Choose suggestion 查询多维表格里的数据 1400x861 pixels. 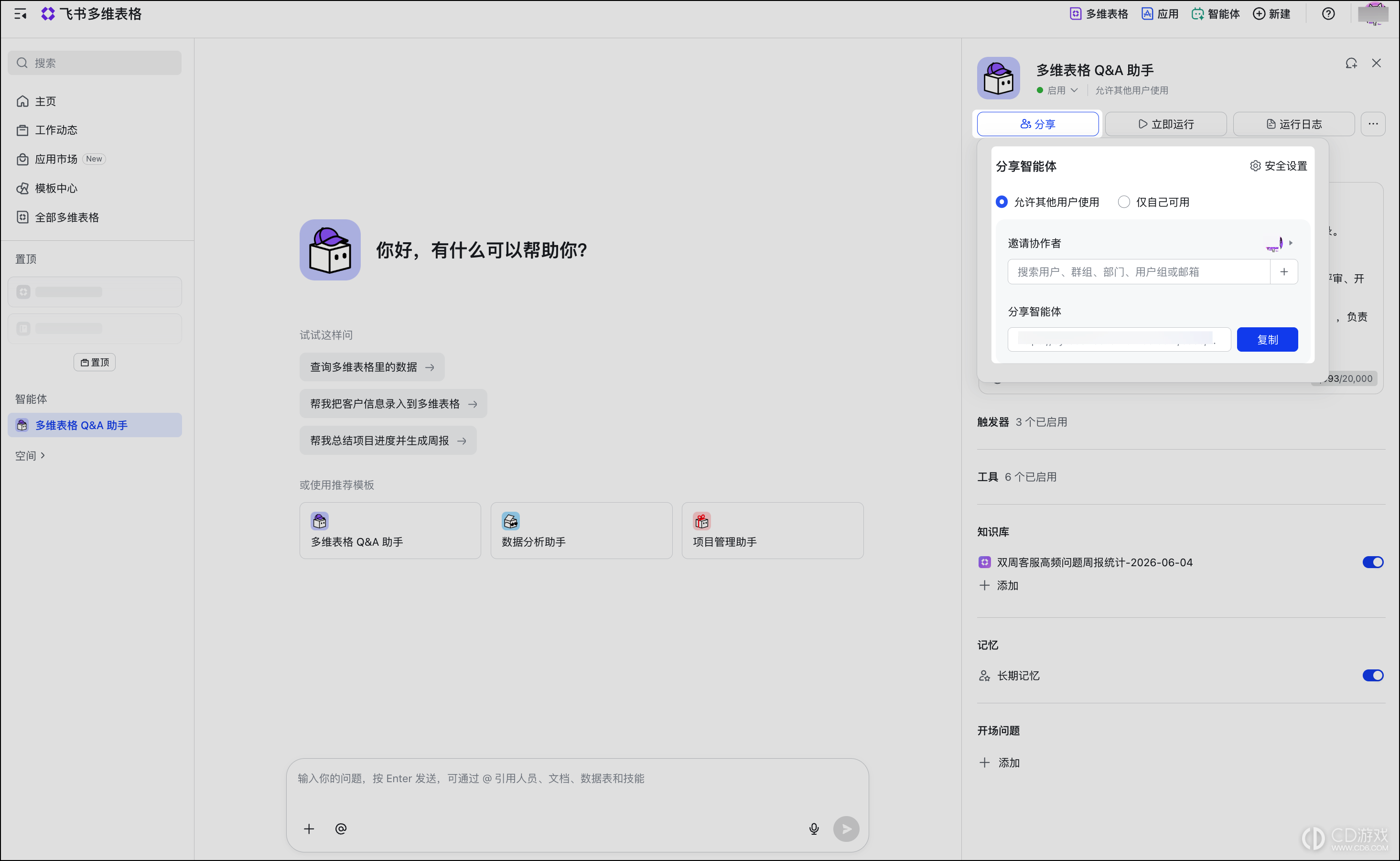(x=372, y=367)
